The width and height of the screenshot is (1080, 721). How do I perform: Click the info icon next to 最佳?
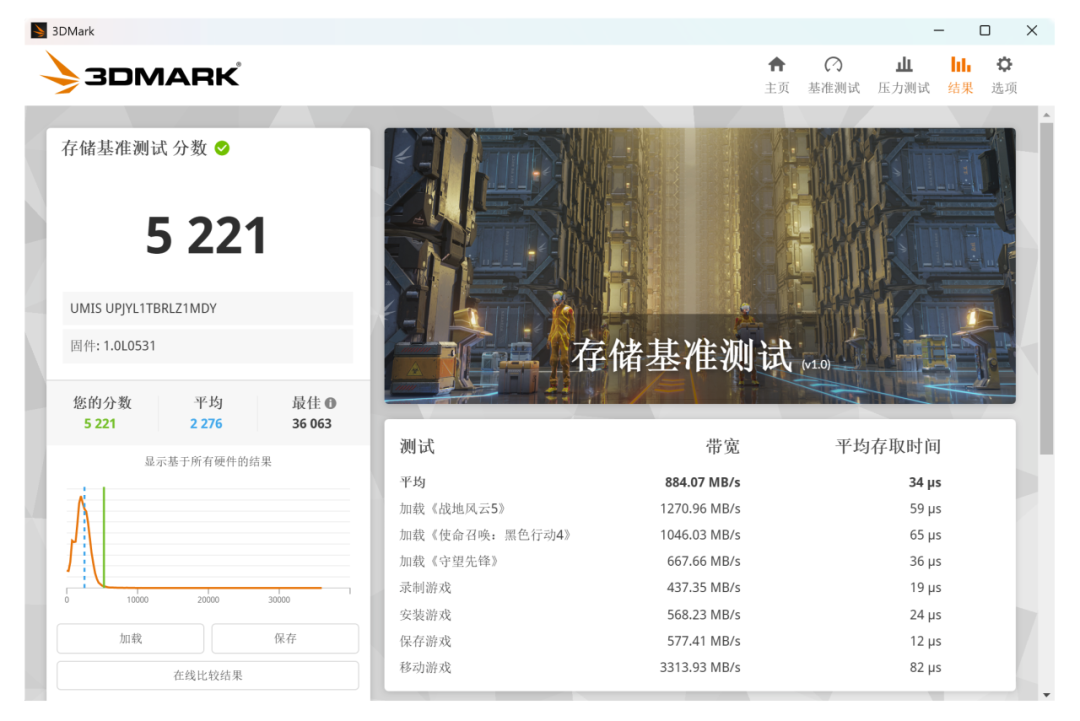[331, 403]
